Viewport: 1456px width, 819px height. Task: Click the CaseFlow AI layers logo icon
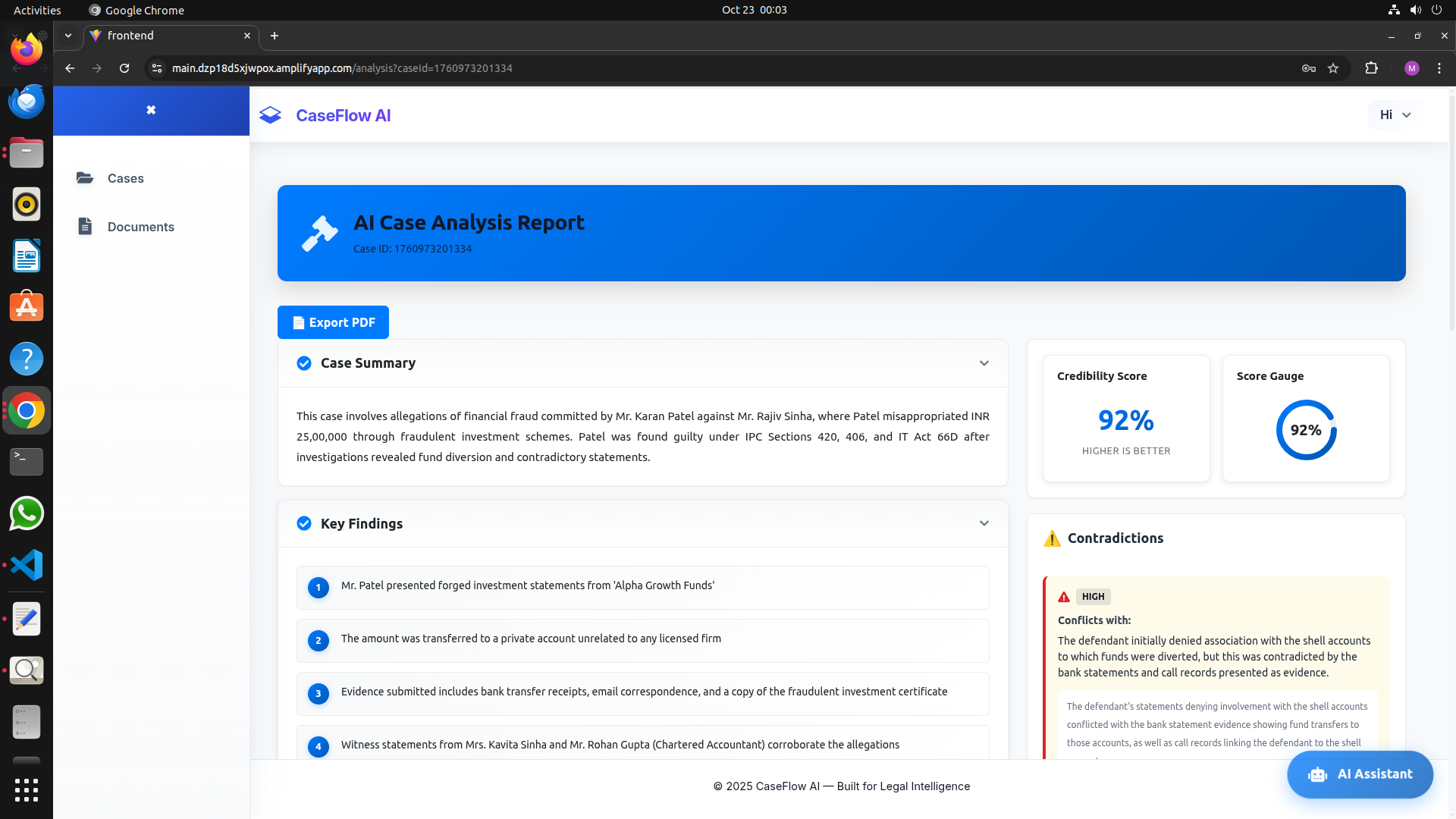270,115
